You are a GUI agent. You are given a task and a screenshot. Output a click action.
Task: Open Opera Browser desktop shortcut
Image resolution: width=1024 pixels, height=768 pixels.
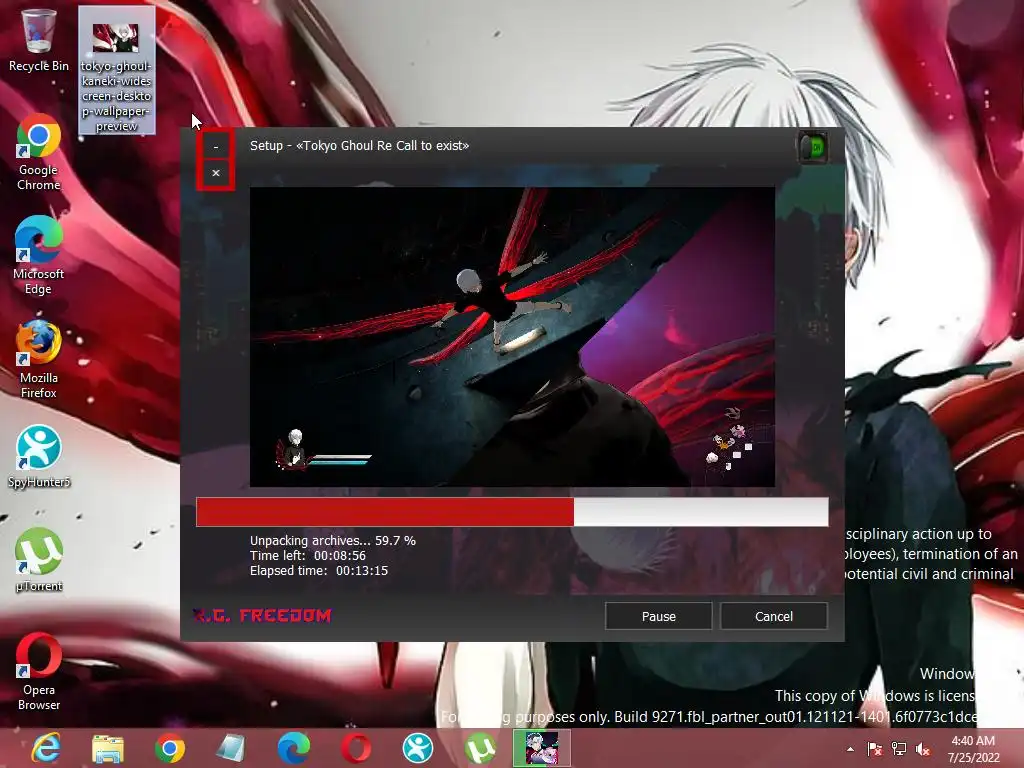coord(39,671)
